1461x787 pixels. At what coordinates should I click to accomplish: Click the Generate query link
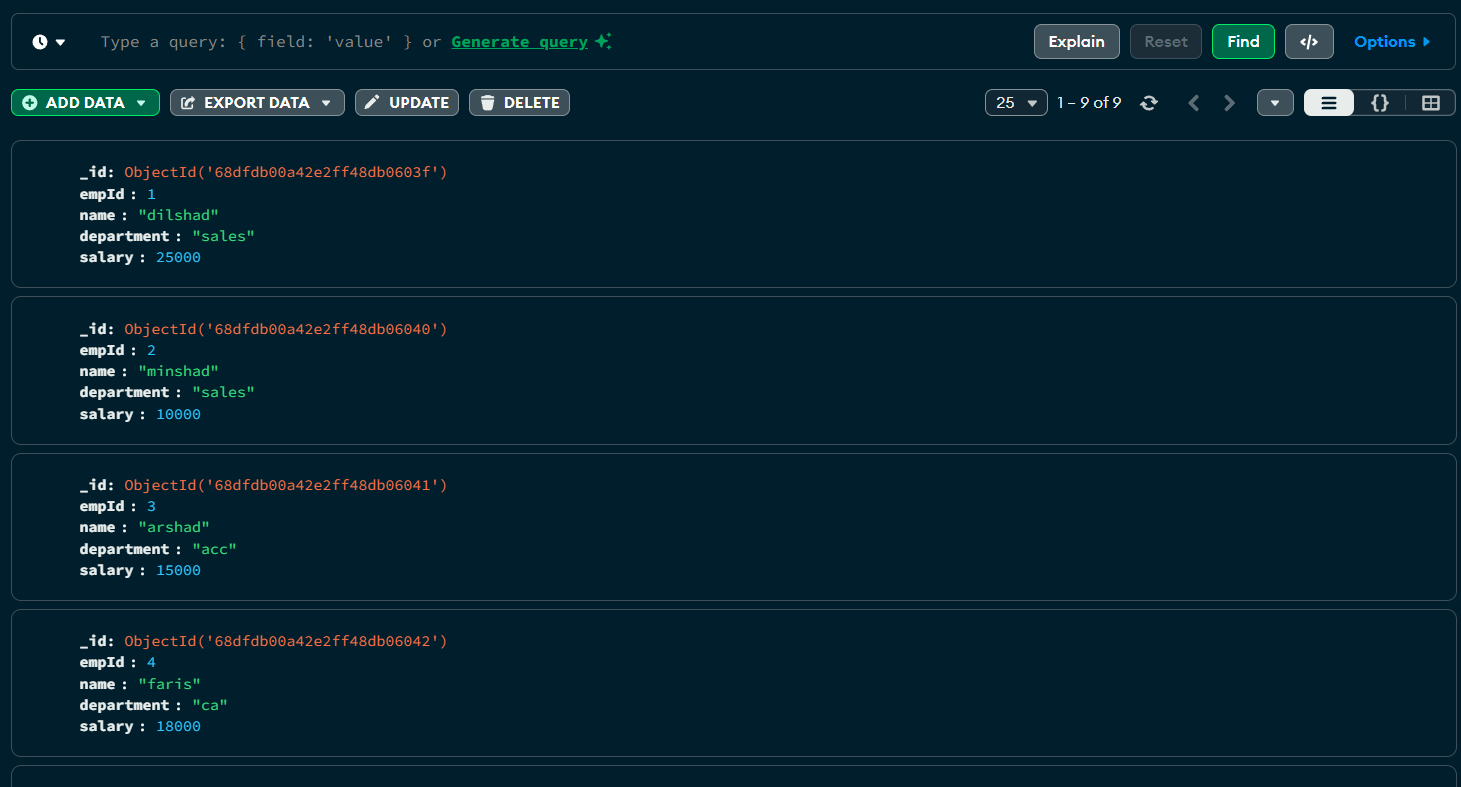click(518, 41)
